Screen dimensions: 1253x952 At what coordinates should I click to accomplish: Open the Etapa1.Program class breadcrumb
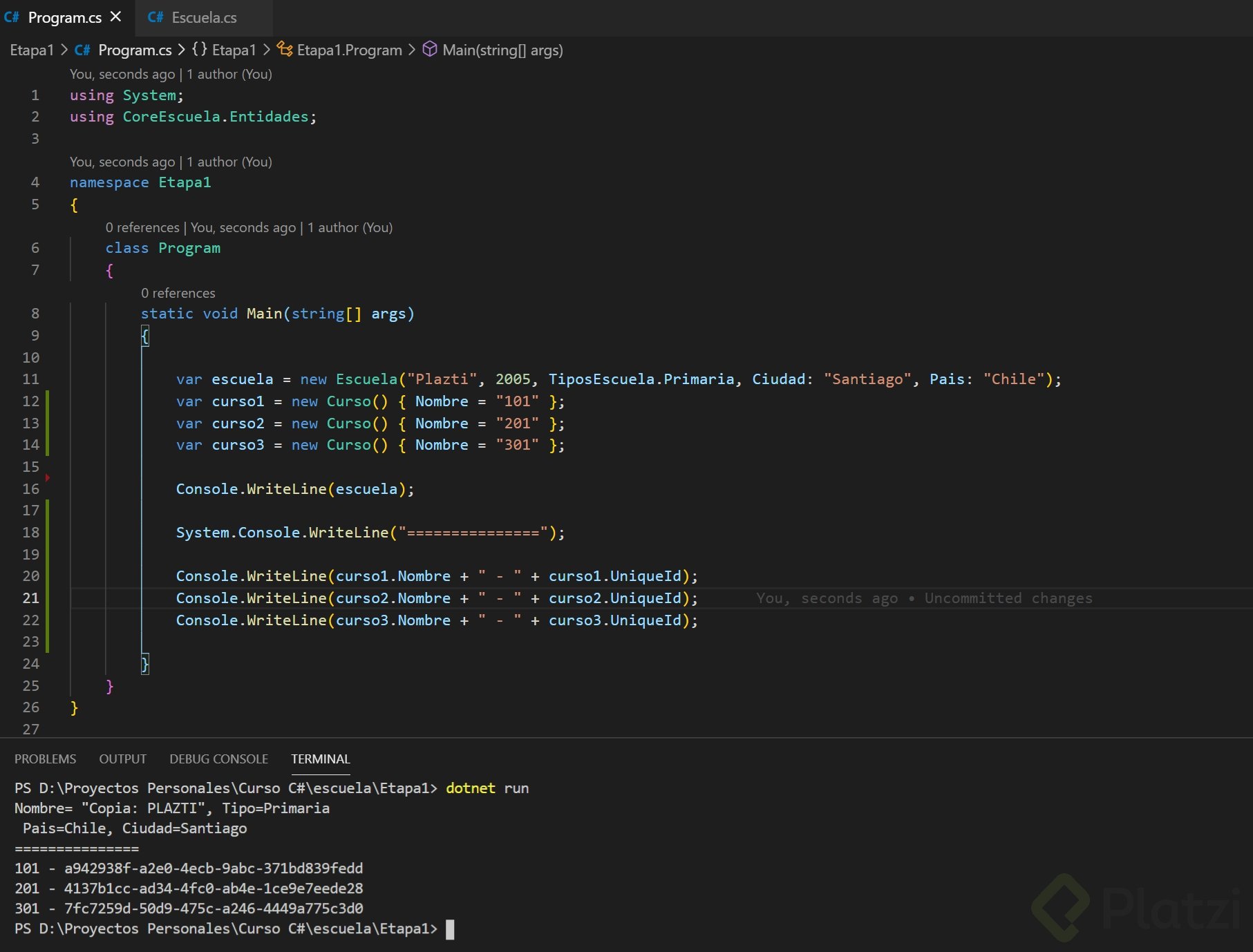[x=349, y=50]
